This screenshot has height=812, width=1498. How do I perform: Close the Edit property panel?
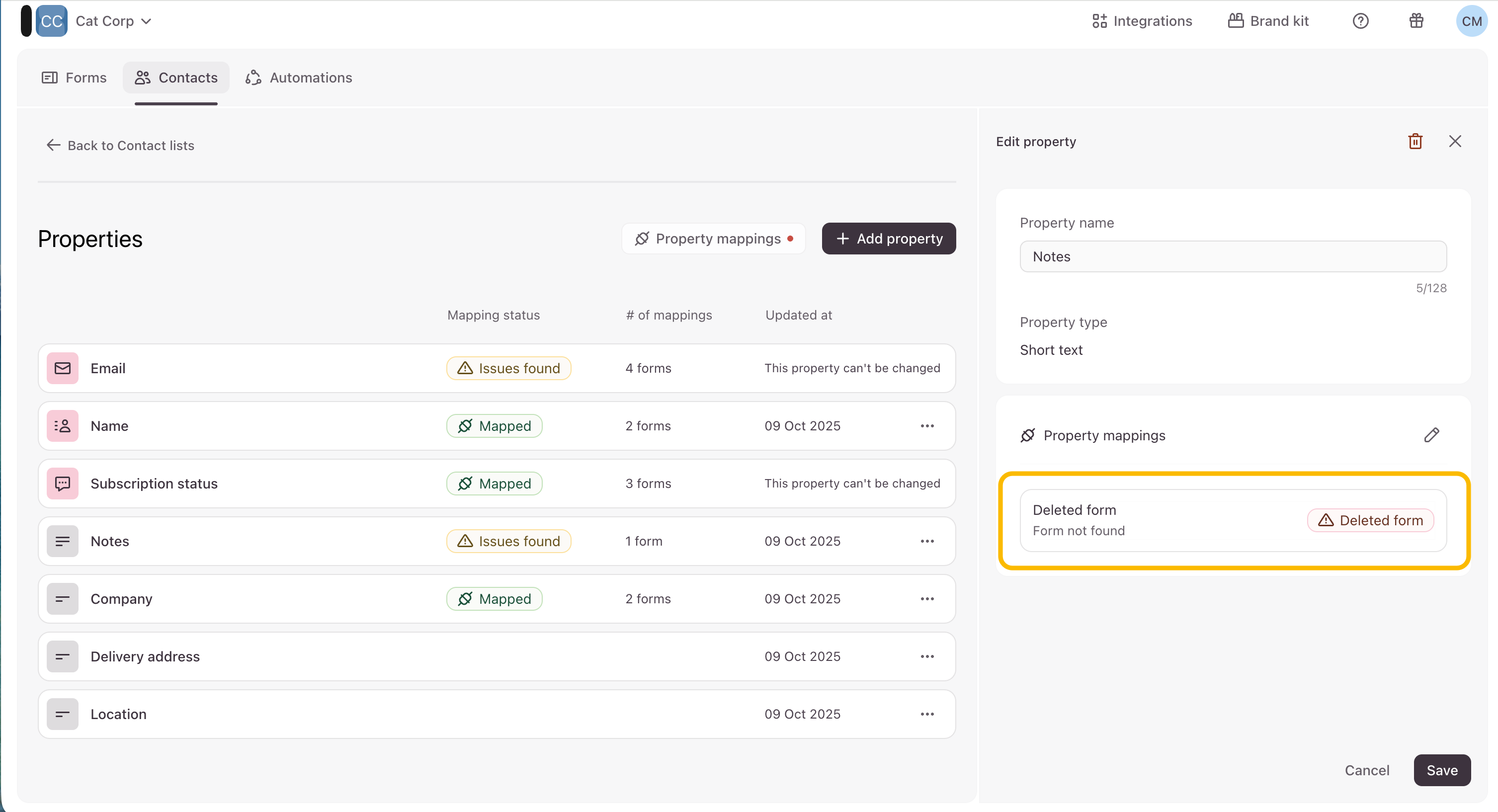click(1454, 141)
